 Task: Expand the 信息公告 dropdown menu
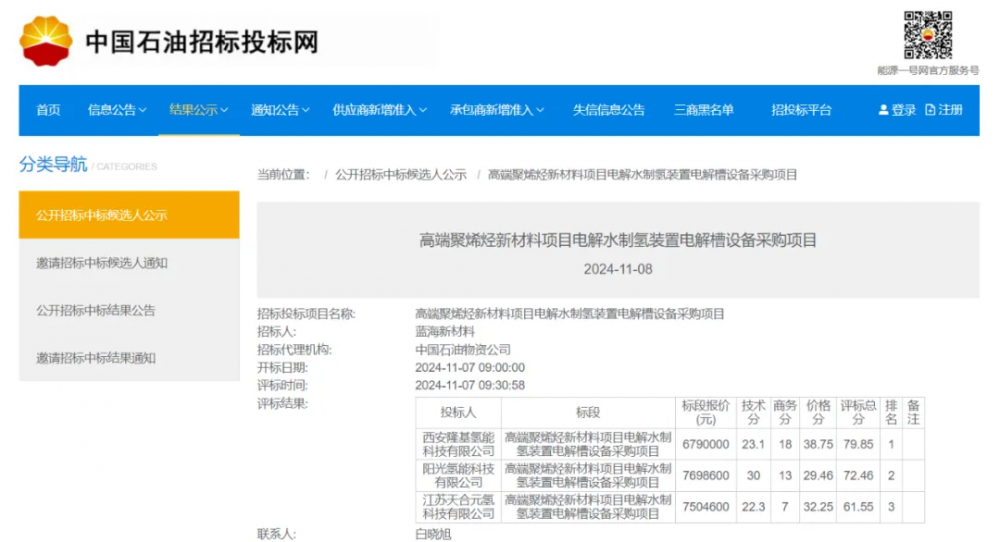117,110
